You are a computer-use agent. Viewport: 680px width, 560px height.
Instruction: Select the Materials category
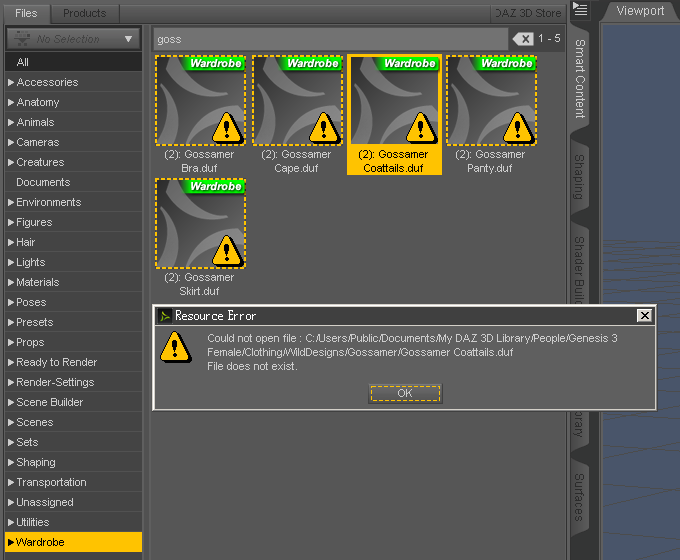[73, 282]
